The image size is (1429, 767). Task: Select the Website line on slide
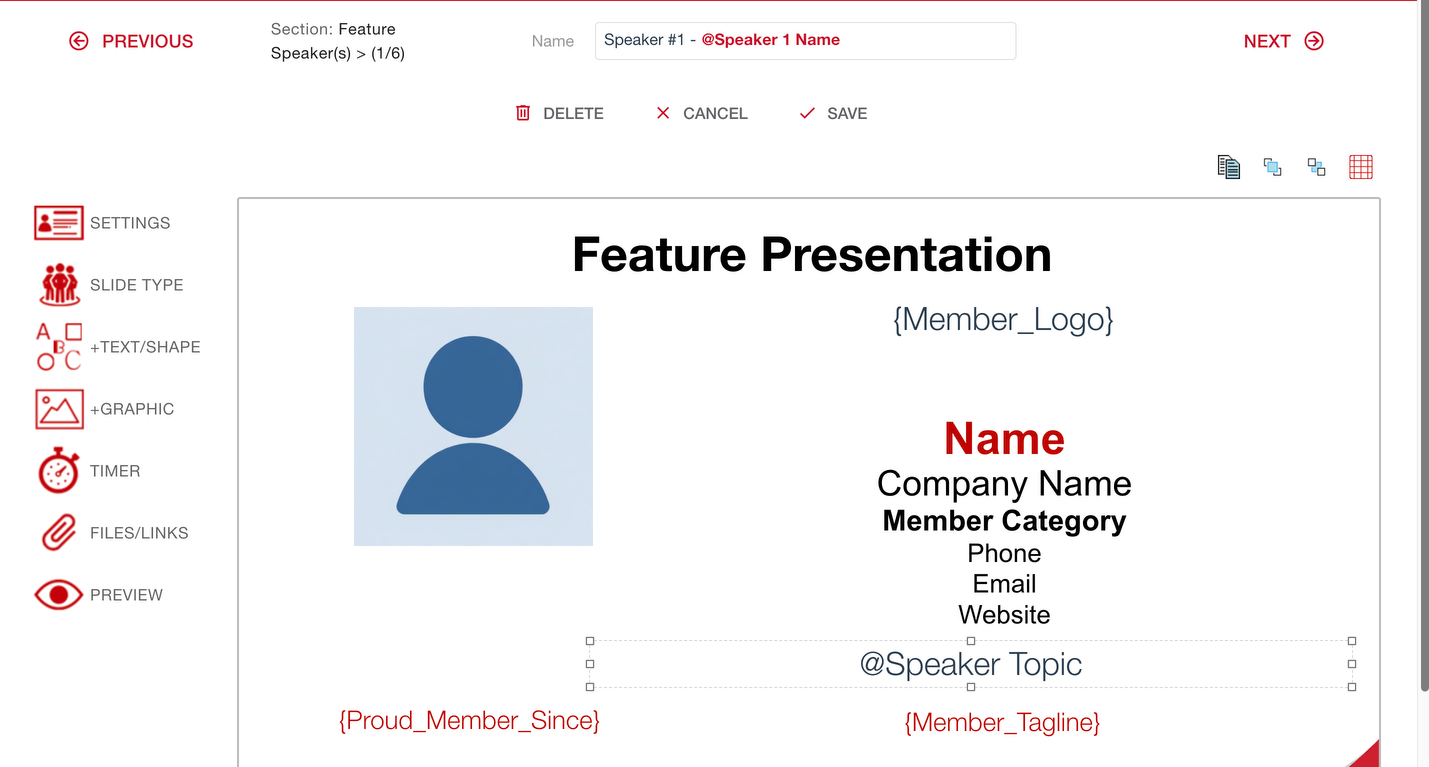[x=1004, y=615]
